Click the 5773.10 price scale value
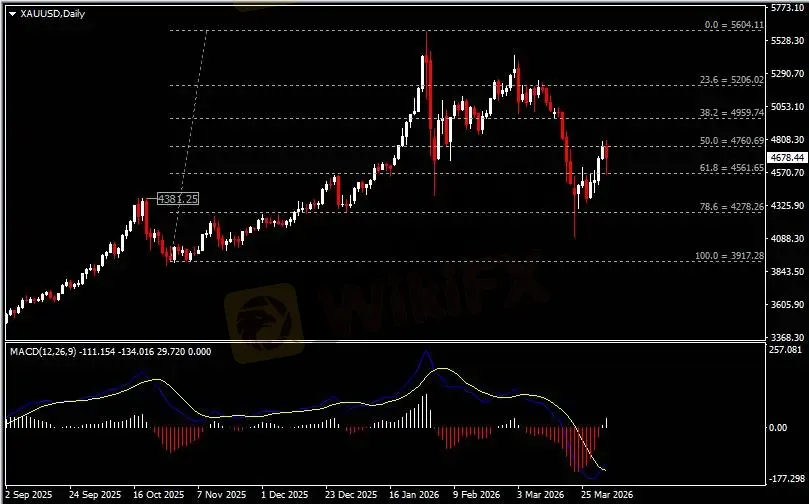809x504 pixels. [x=788, y=8]
